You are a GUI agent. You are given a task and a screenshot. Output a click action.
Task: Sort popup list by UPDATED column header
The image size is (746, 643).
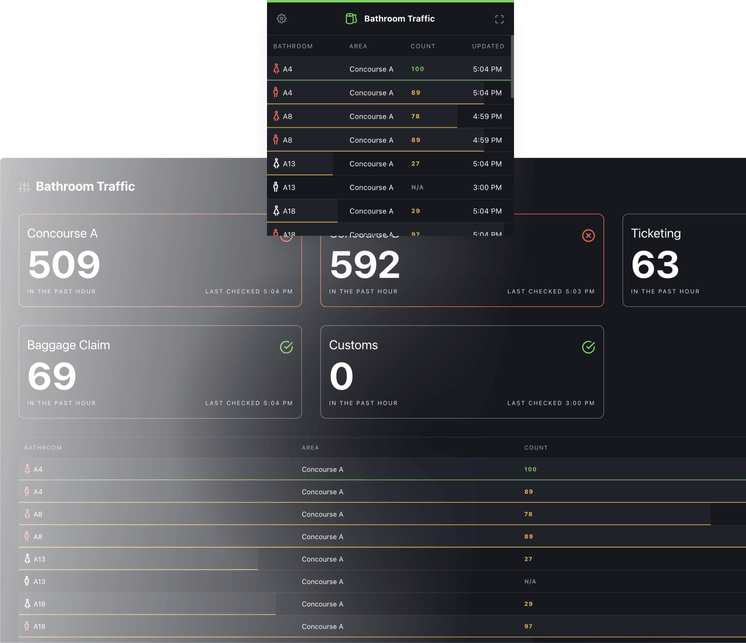(488, 46)
